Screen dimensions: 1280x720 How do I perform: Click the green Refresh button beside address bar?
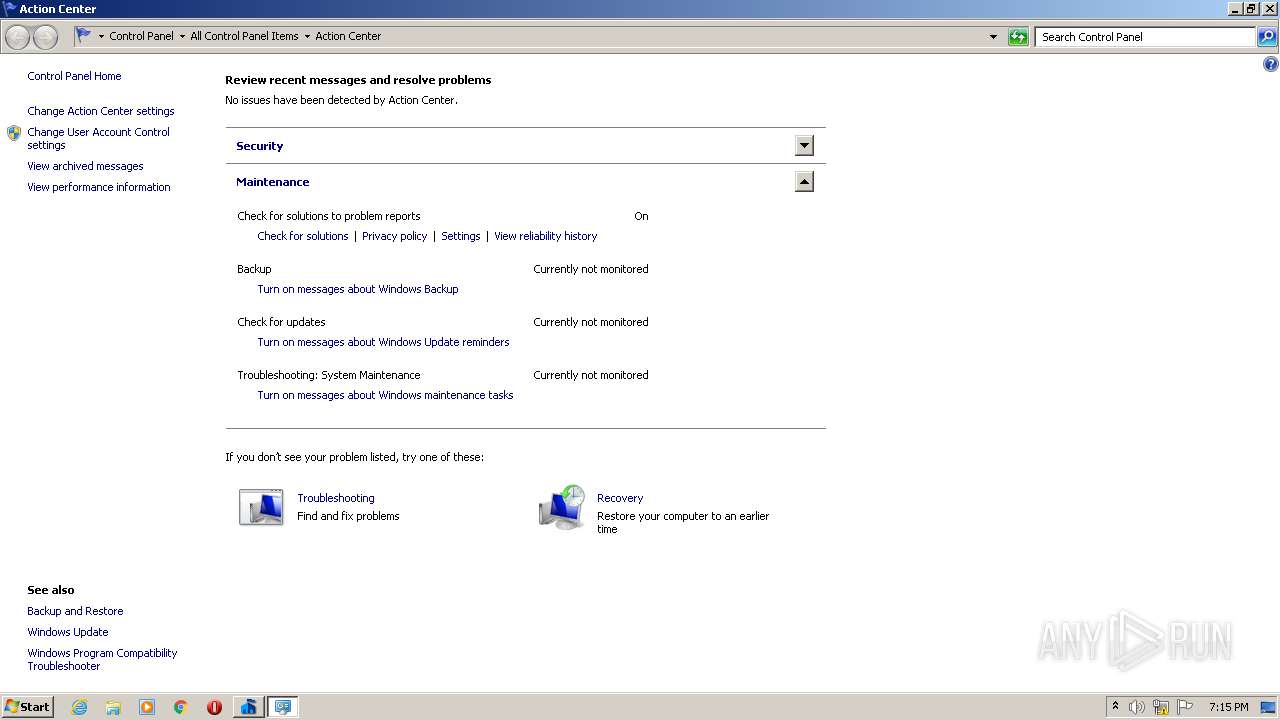(1018, 37)
